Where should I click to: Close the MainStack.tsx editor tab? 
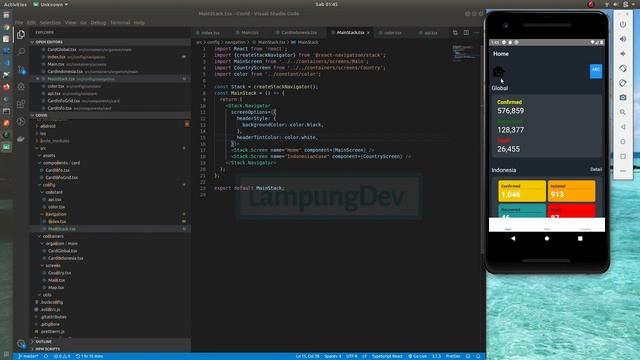pos(368,33)
